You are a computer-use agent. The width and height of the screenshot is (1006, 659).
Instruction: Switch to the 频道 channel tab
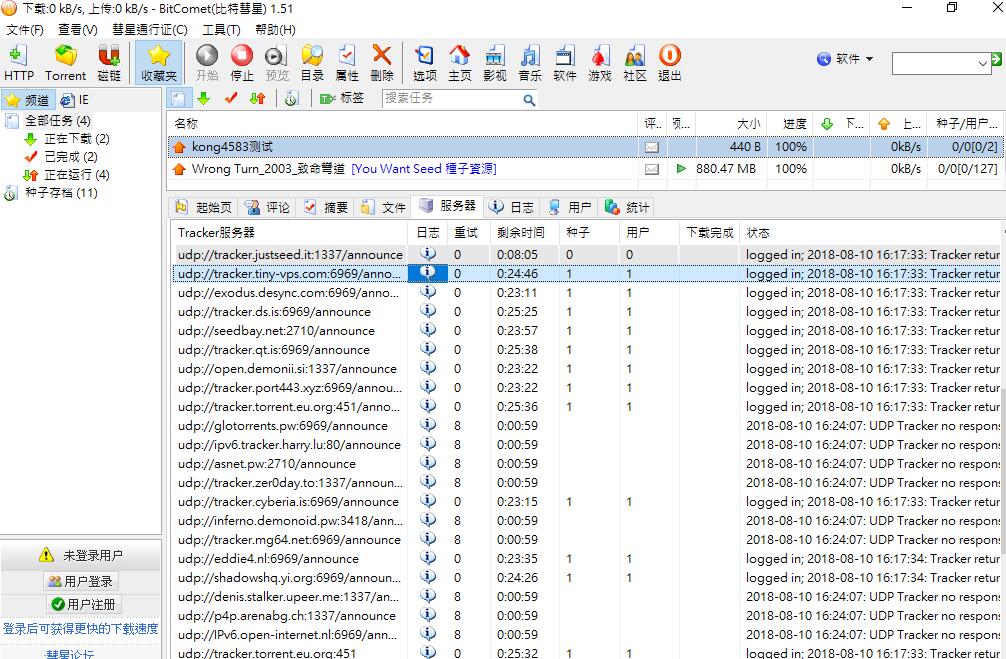[28, 100]
